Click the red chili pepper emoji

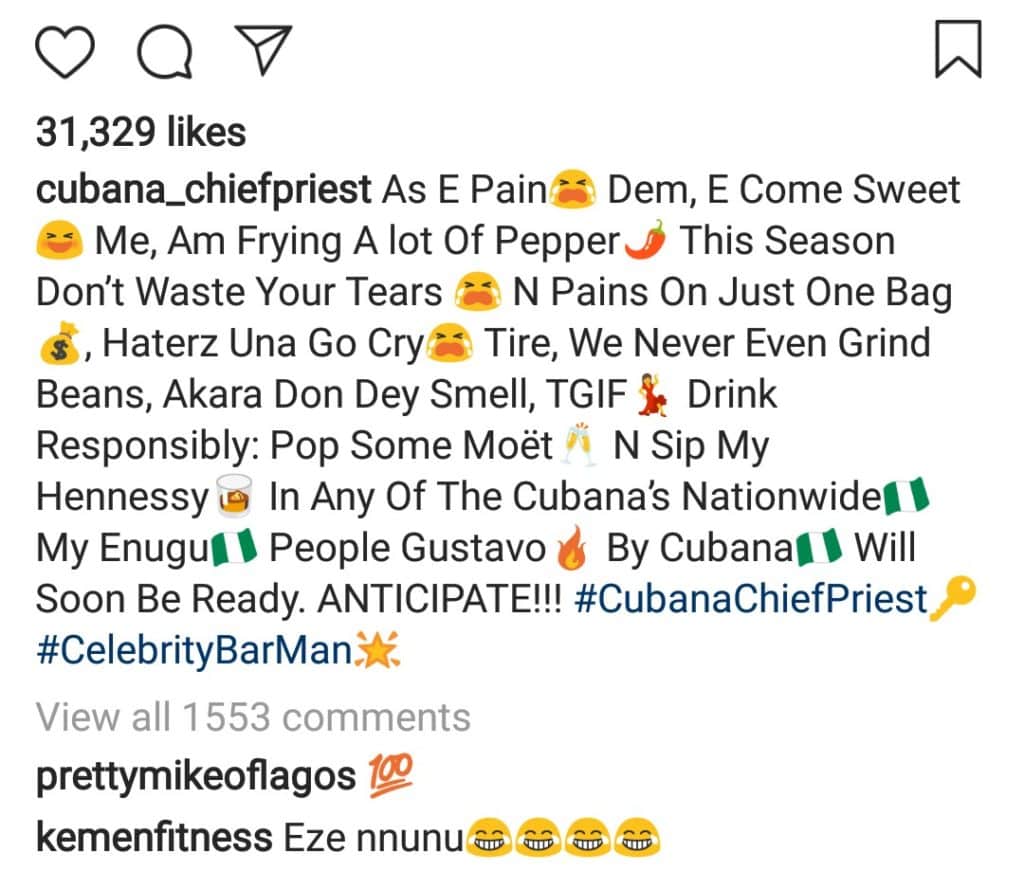click(650, 243)
